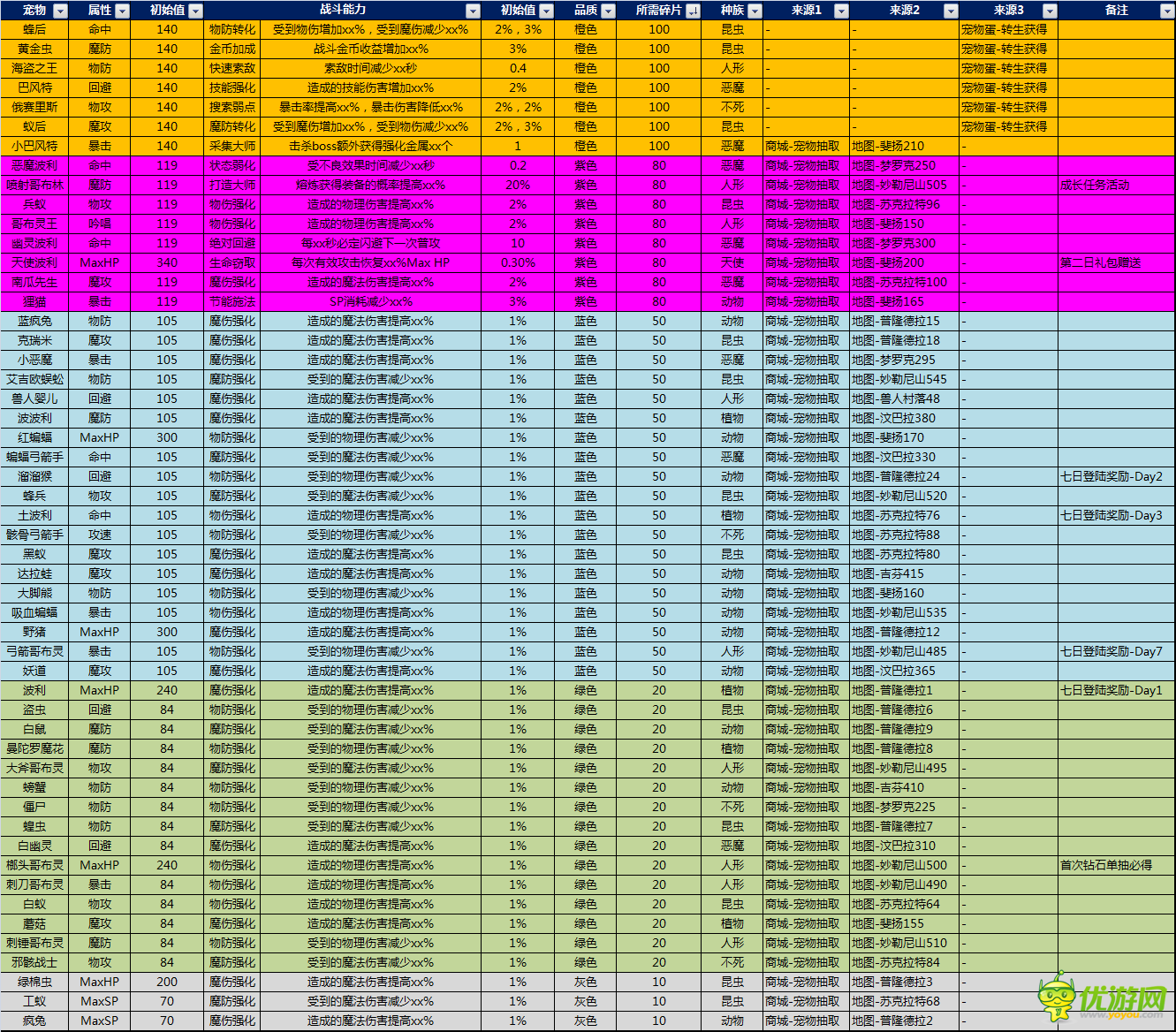The image size is (1176, 1032).
Task: Select the skill cell 搜索弱点
Action: click(x=232, y=107)
